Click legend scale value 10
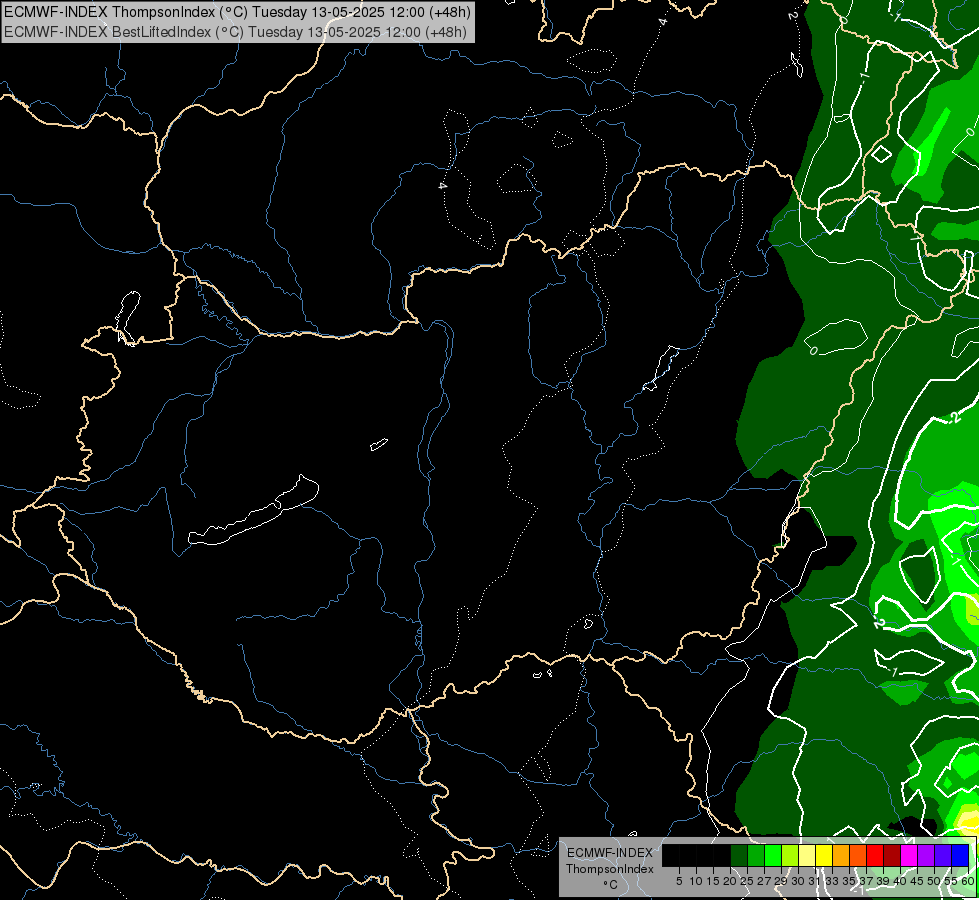The width and height of the screenshot is (979, 900). 696,881
